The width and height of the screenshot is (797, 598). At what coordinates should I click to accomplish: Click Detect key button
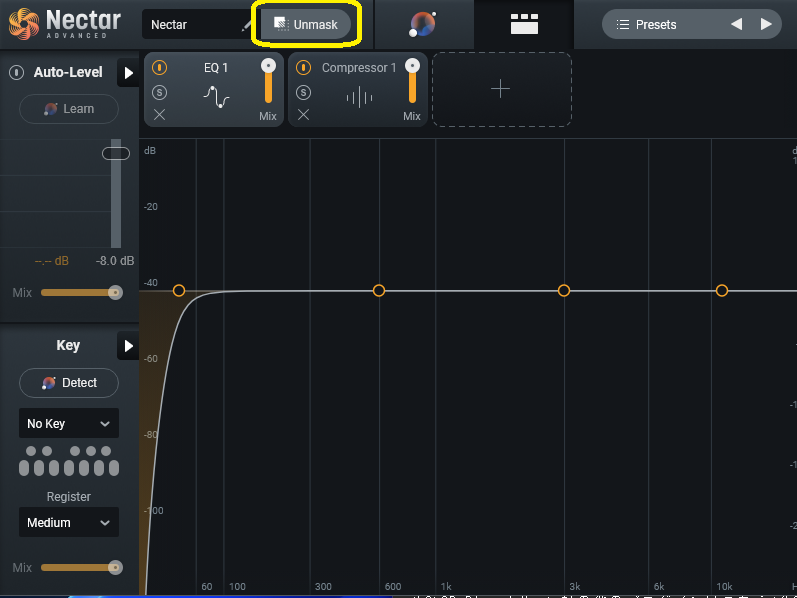(69, 382)
